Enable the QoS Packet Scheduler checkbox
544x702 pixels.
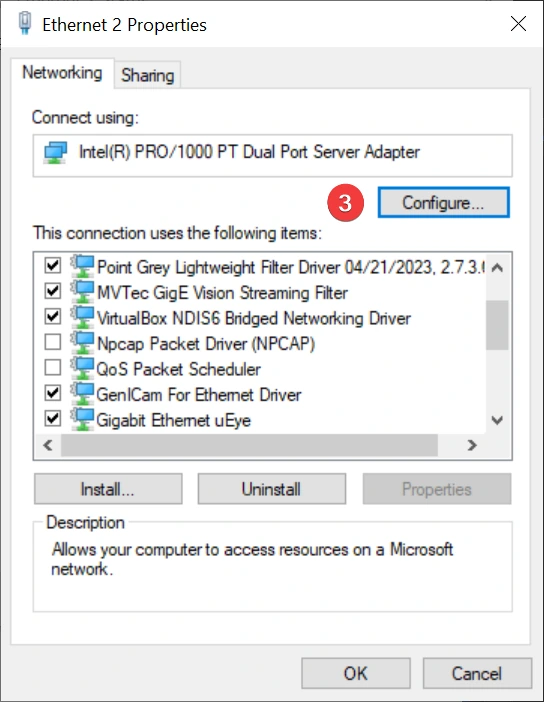pyautogui.click(x=53, y=368)
